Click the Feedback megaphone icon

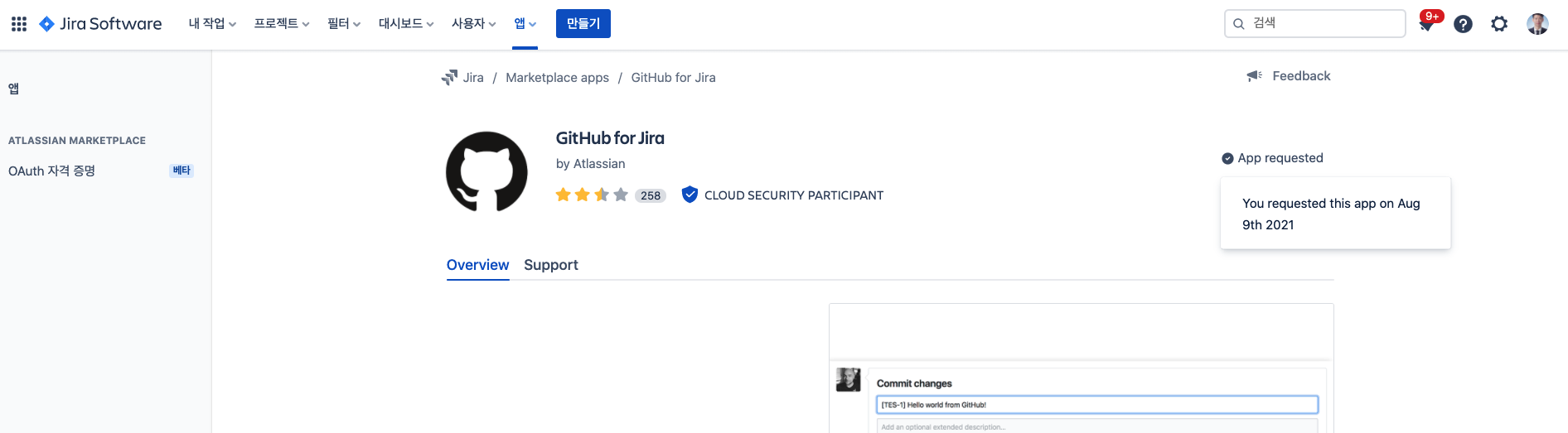(x=1255, y=76)
